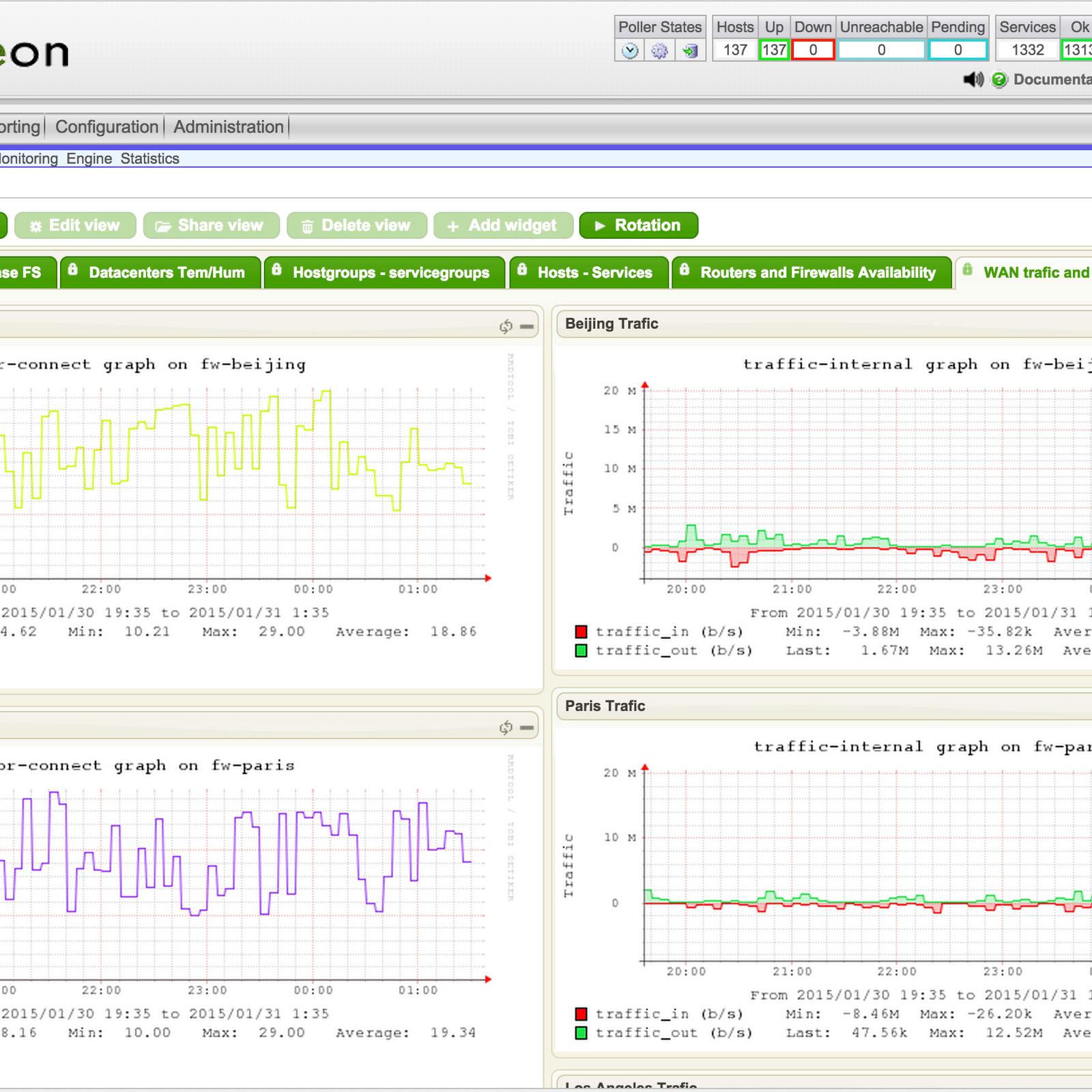1092x1092 pixels.
Task: Refresh the fw-beijing connect graph widget
Action: 506,326
